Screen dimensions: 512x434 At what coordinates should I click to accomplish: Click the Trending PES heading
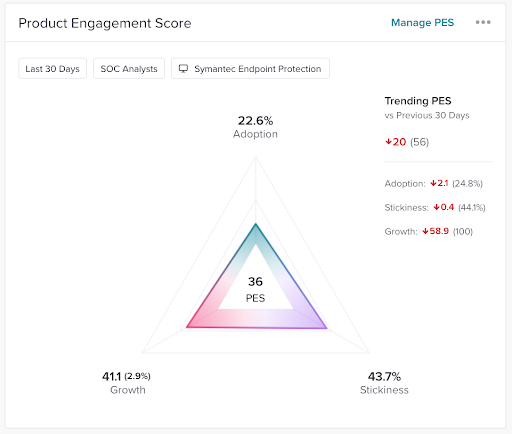coord(418,101)
